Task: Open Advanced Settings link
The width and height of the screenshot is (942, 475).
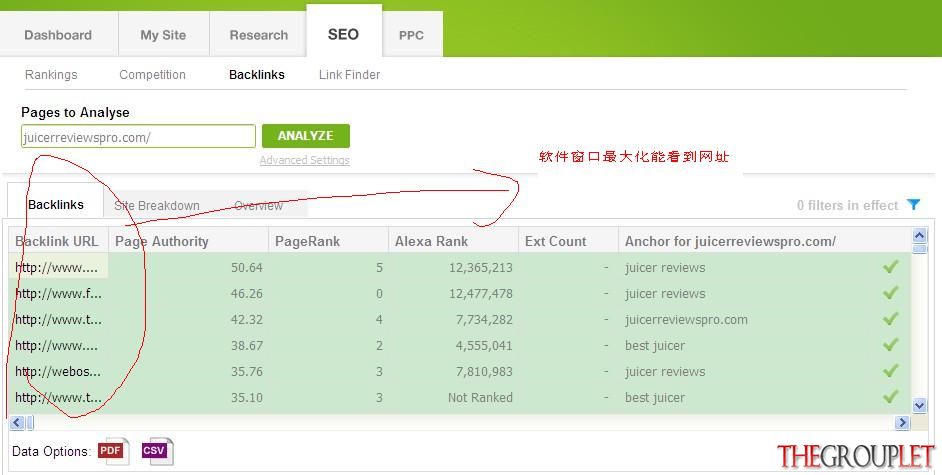Action: point(305,160)
